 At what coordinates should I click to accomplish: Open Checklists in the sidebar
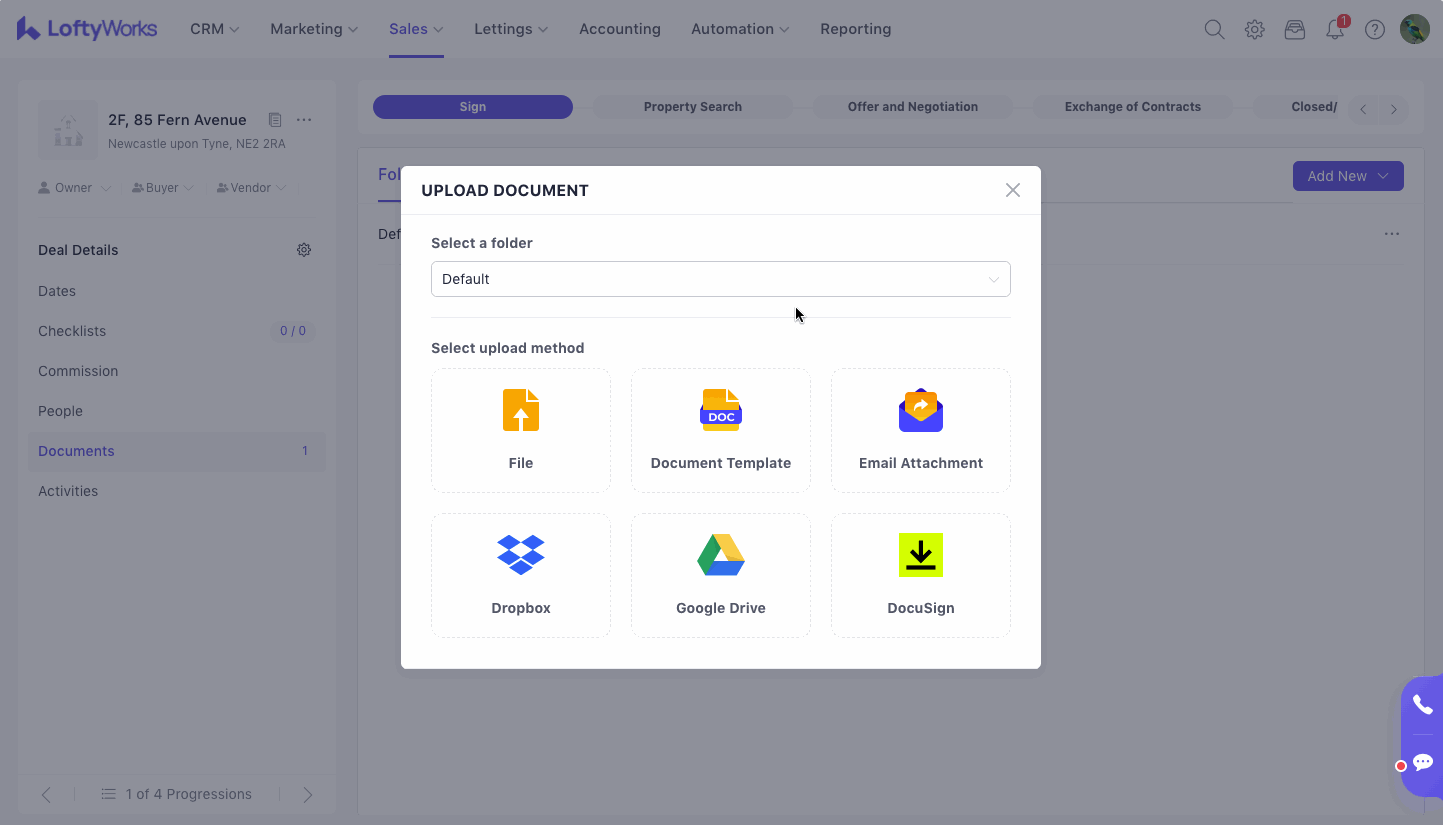click(72, 331)
